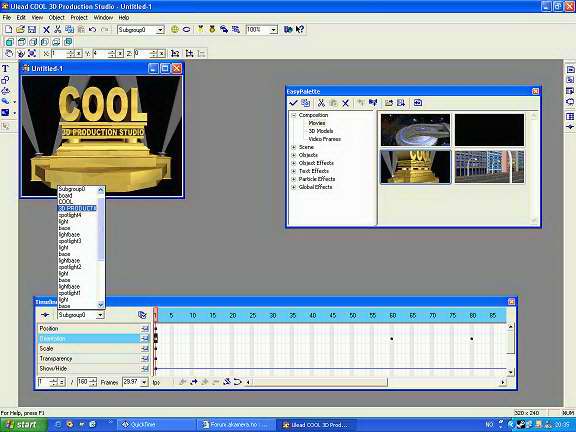Toggle the icon at the end of the Scale row
The height and width of the screenshot is (432, 576).
click(145, 349)
